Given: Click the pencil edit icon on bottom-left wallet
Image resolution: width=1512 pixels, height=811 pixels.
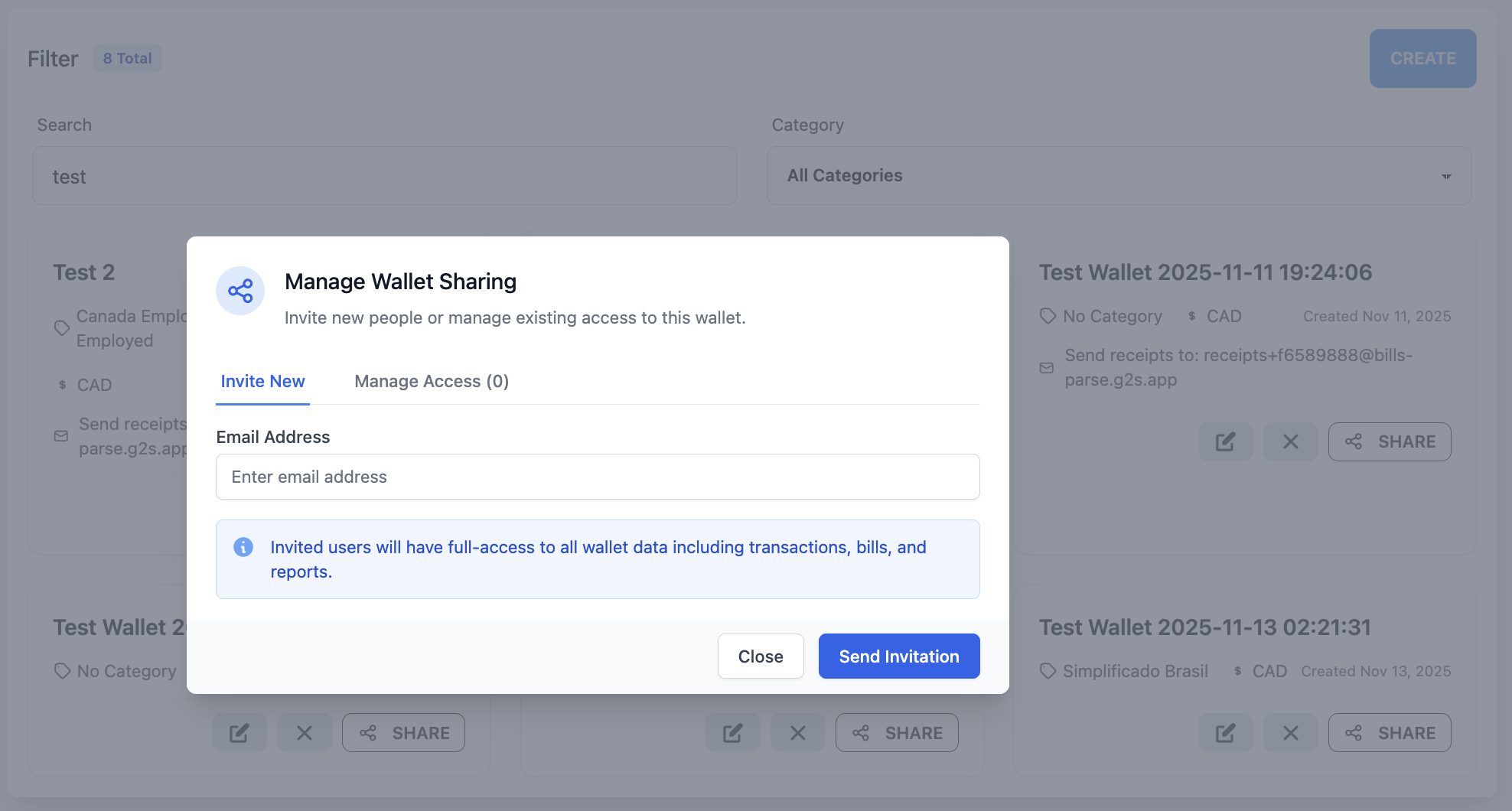Looking at the screenshot, I should pos(240,732).
